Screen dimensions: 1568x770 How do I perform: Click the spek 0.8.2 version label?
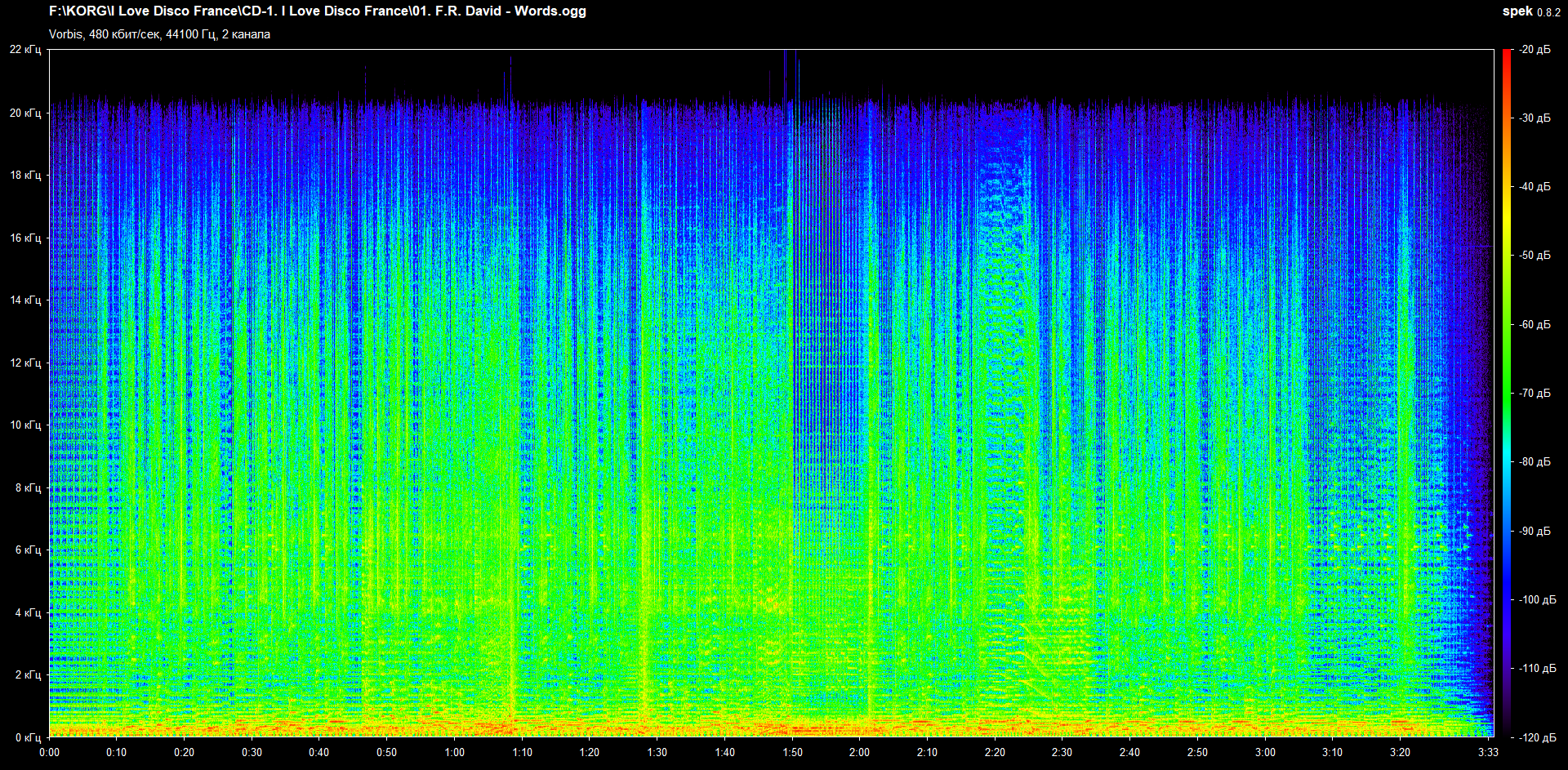(x=1530, y=11)
